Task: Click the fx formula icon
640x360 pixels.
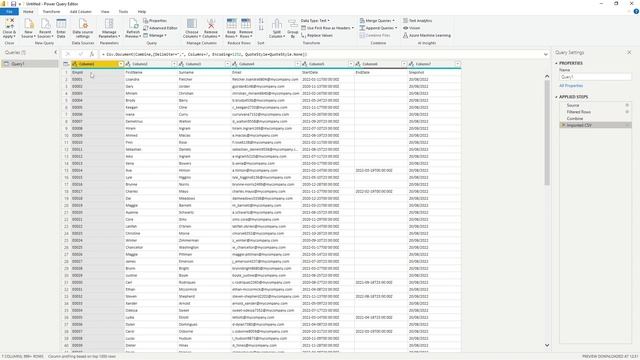Action: tap(92, 54)
